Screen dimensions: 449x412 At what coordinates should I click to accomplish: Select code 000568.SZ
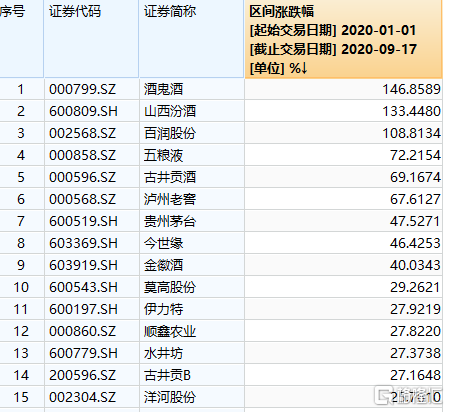click(x=82, y=199)
